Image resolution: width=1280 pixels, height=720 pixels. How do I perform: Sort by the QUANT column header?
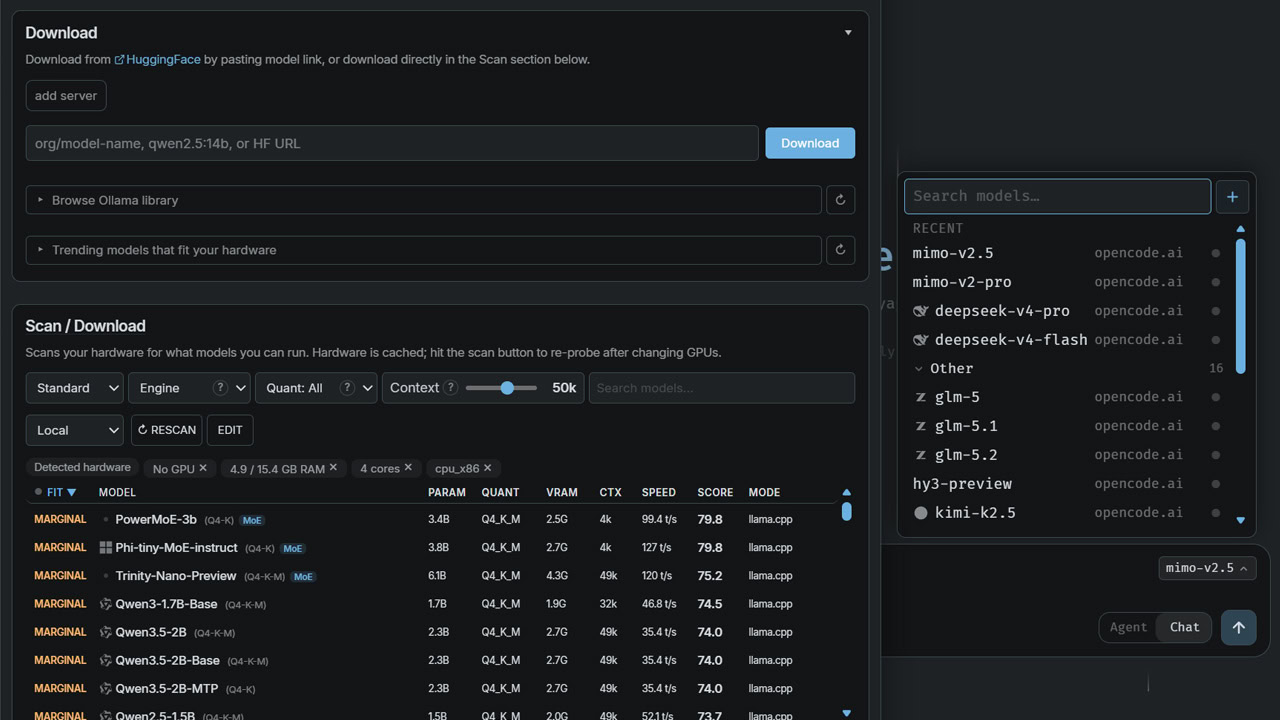tap(500, 492)
